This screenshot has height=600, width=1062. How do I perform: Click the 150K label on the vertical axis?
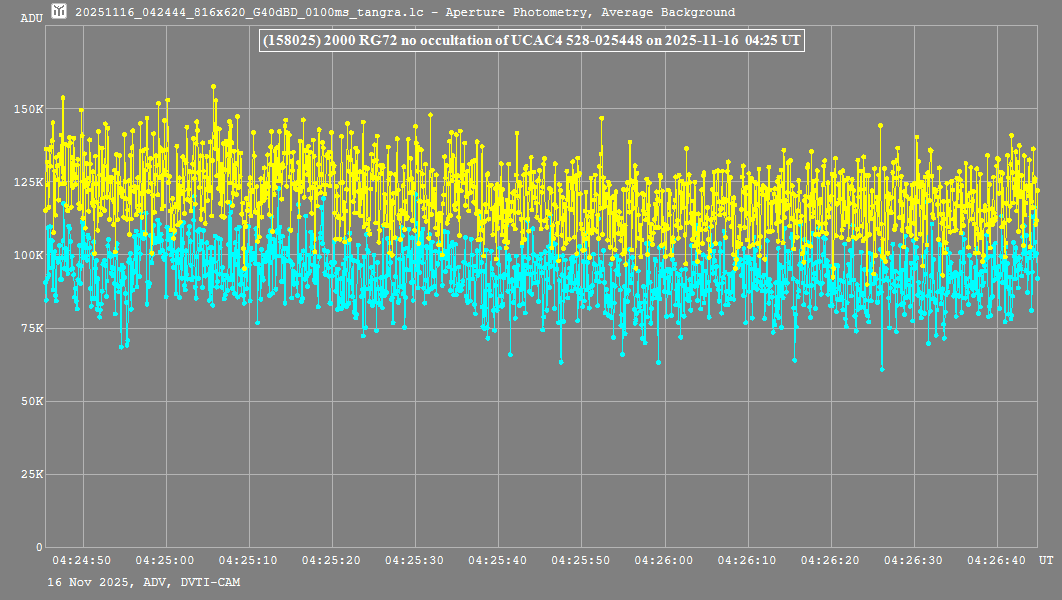coord(28,109)
